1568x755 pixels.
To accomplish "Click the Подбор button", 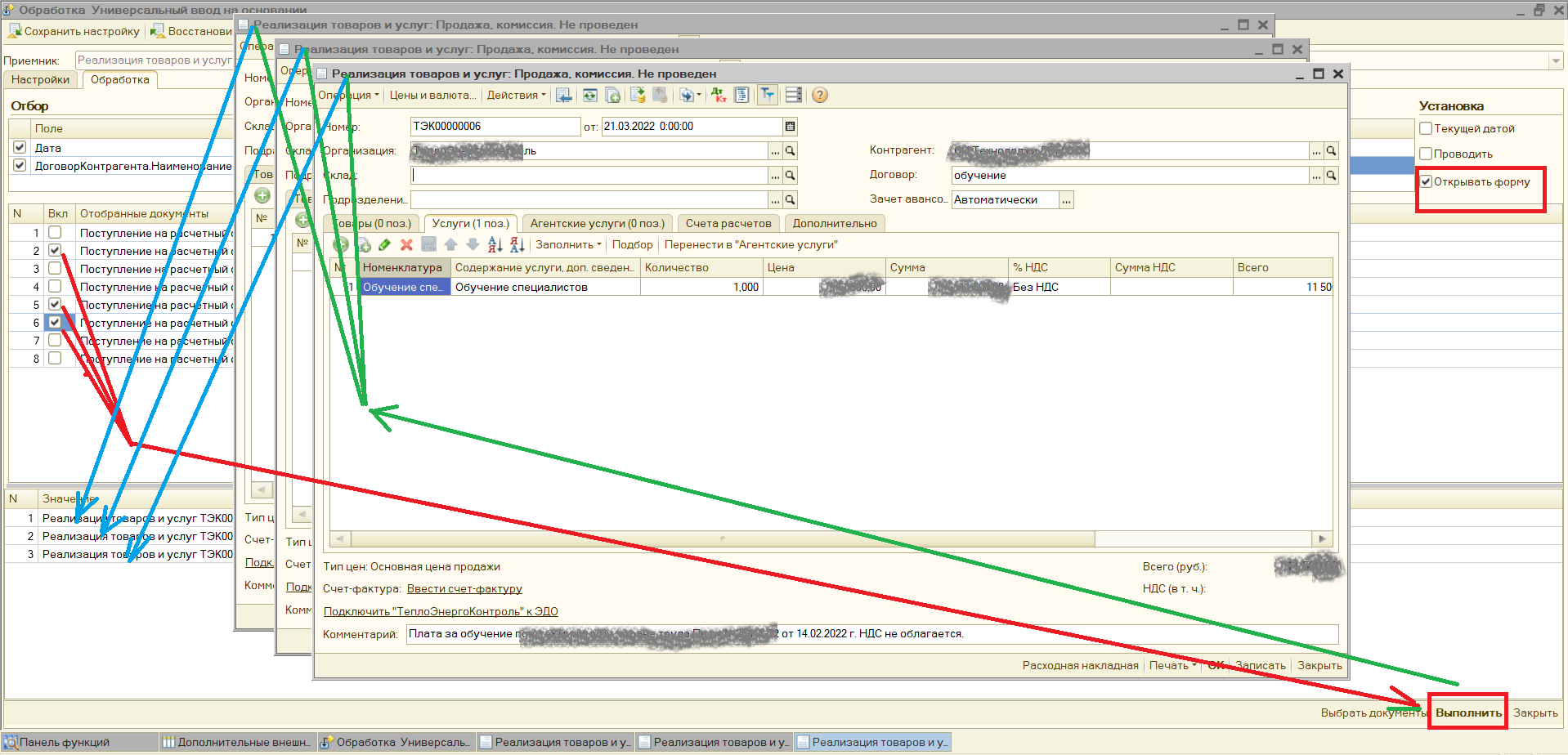I will 633,245.
